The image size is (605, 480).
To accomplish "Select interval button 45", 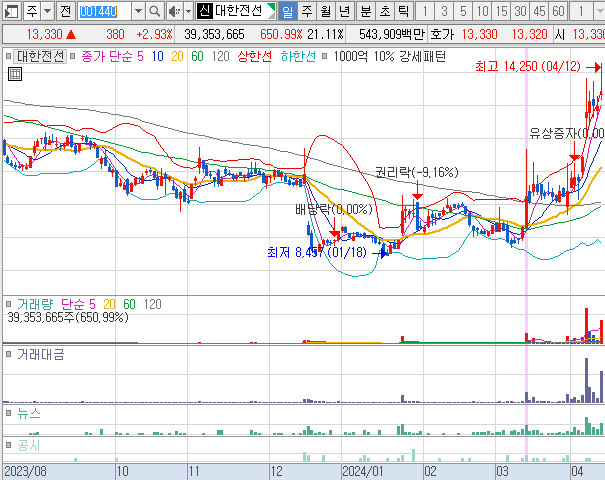I will [539, 11].
